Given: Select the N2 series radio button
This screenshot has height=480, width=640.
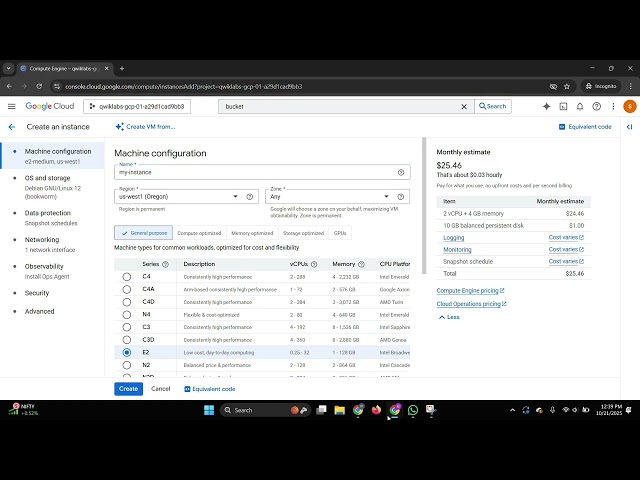Looking at the screenshot, I should coord(127,365).
